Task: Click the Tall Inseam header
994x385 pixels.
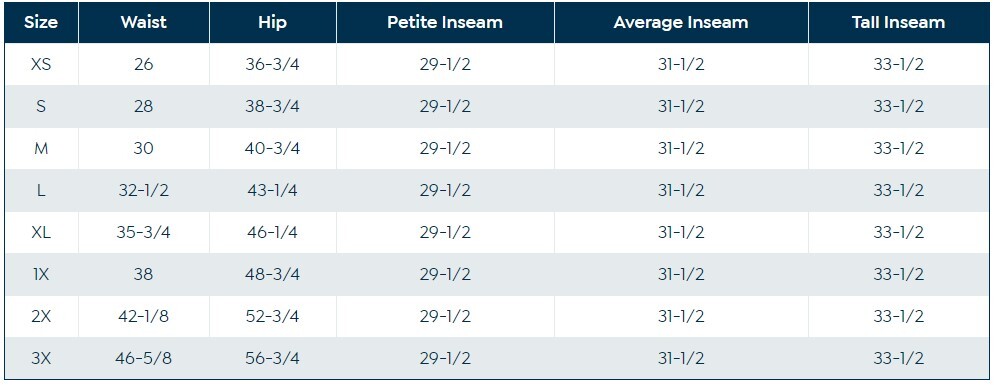Action: tap(898, 22)
